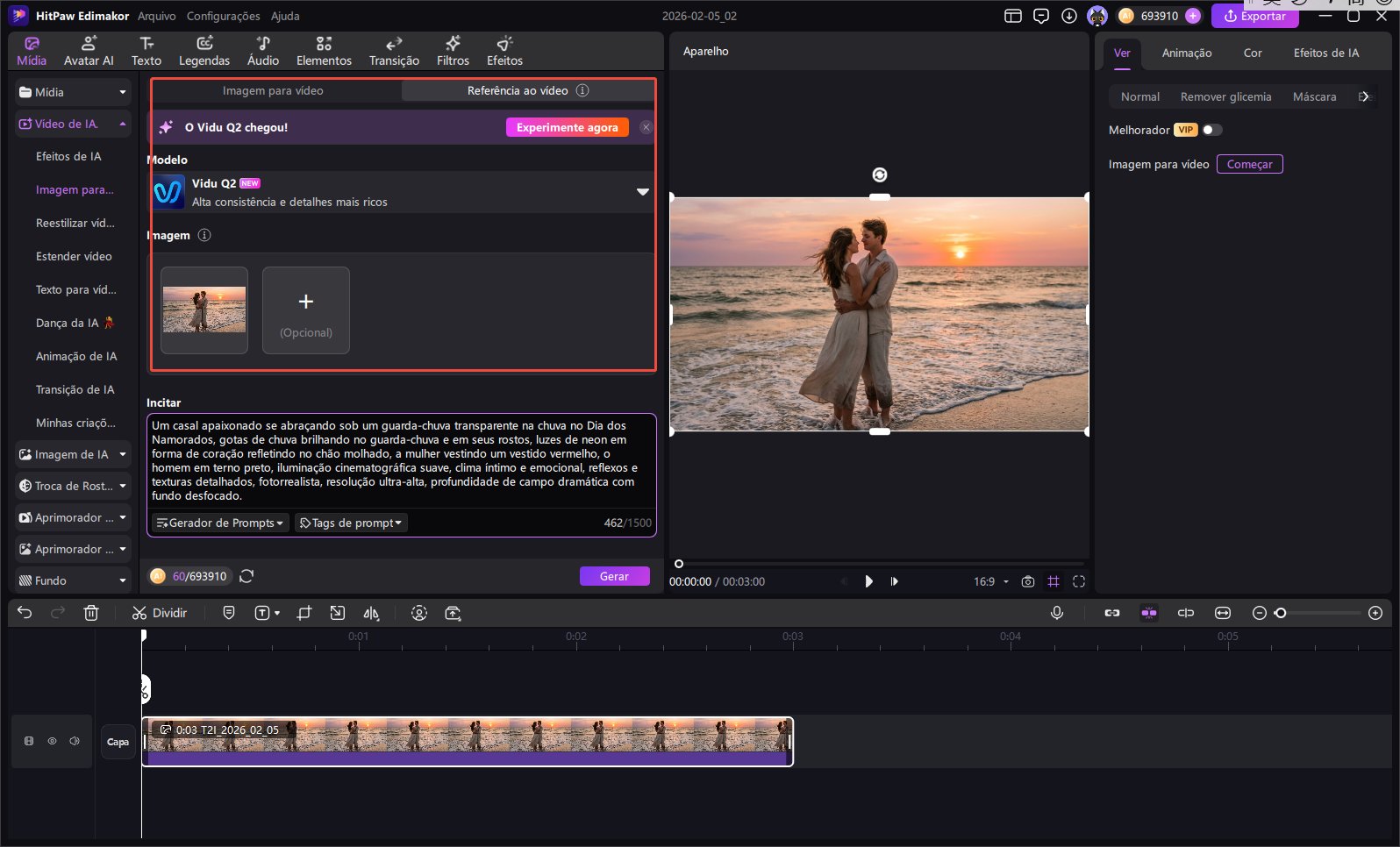Select the uploaded beach couple thumbnail

[204, 310]
